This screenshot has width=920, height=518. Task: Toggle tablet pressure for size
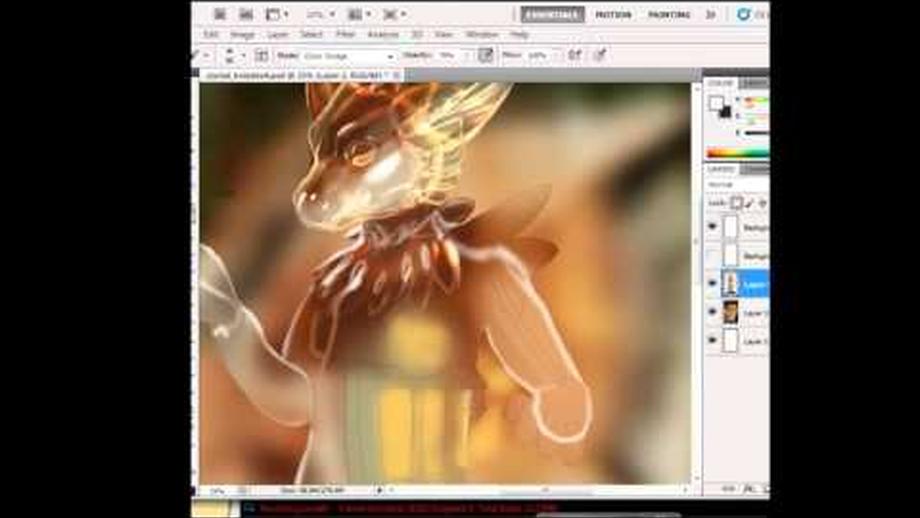coord(600,55)
